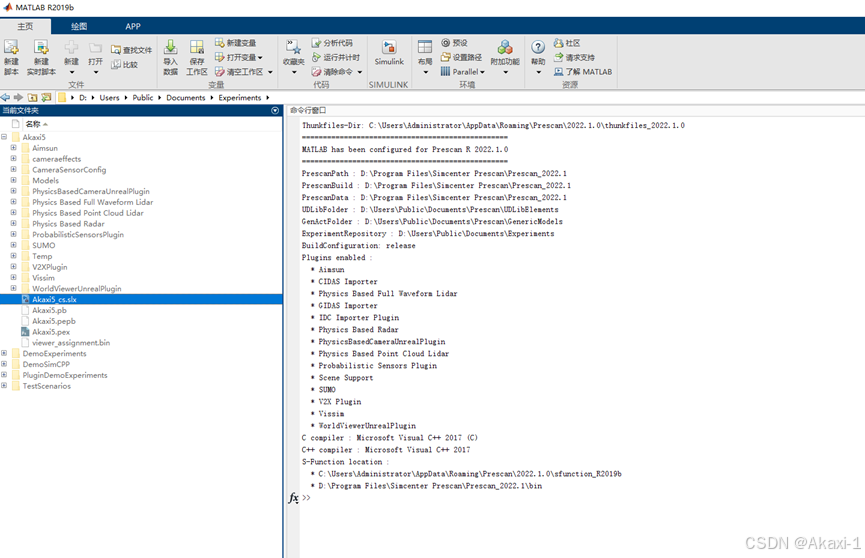Select the Physics Based Radar folder

pos(68,224)
